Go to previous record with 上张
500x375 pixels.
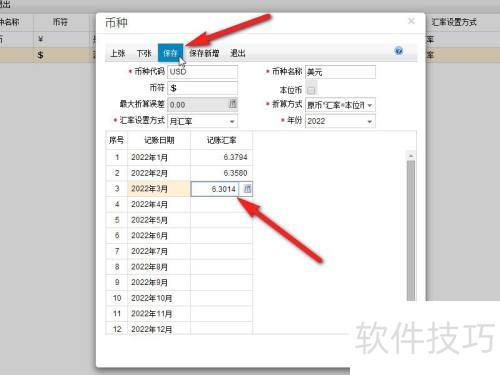(x=118, y=53)
